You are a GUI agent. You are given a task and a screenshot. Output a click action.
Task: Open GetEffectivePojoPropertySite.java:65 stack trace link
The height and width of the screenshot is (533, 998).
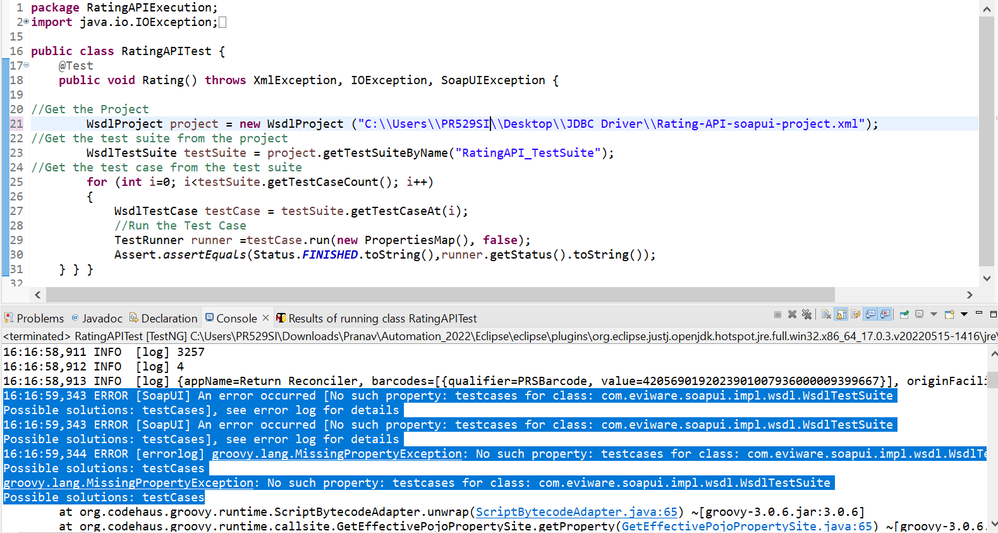tap(746, 526)
